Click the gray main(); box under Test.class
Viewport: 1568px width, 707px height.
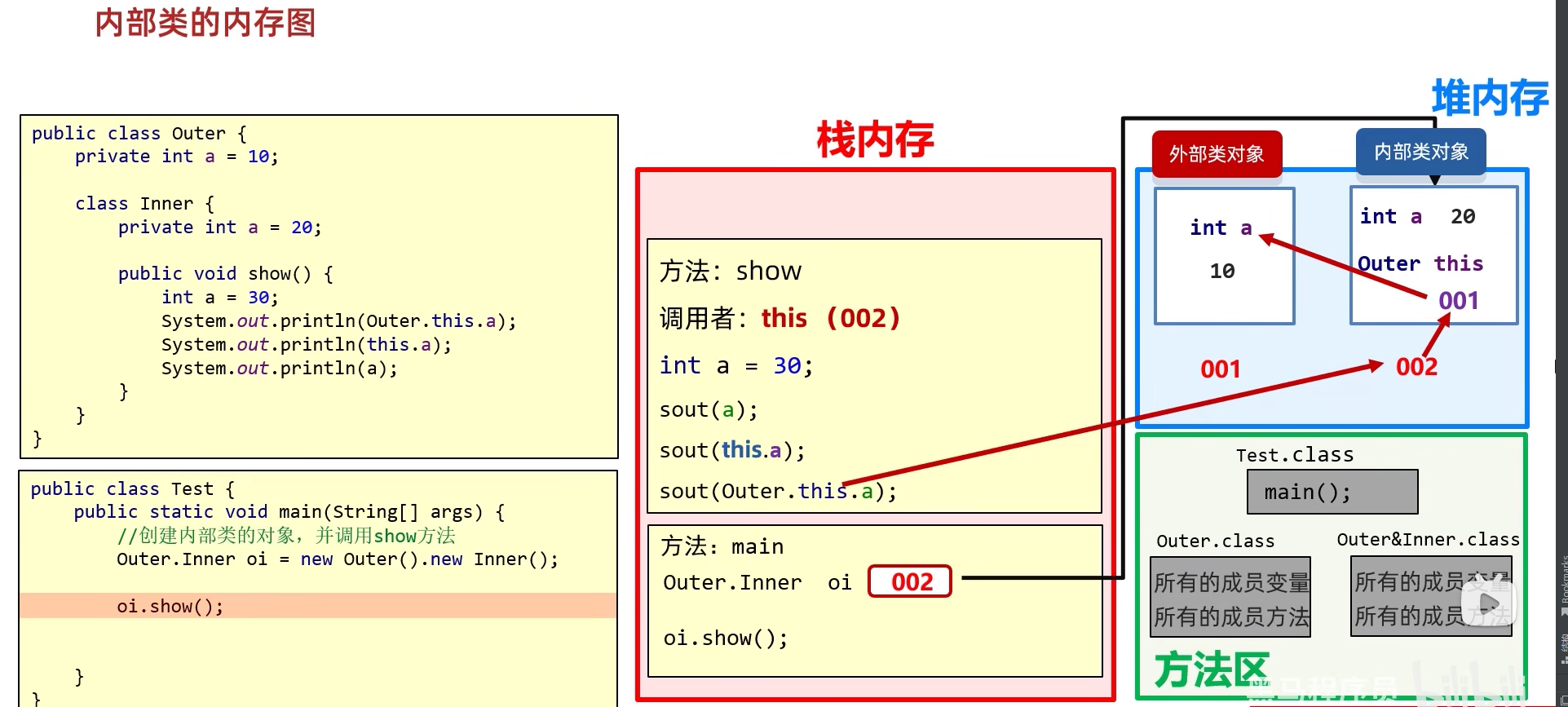1332,492
